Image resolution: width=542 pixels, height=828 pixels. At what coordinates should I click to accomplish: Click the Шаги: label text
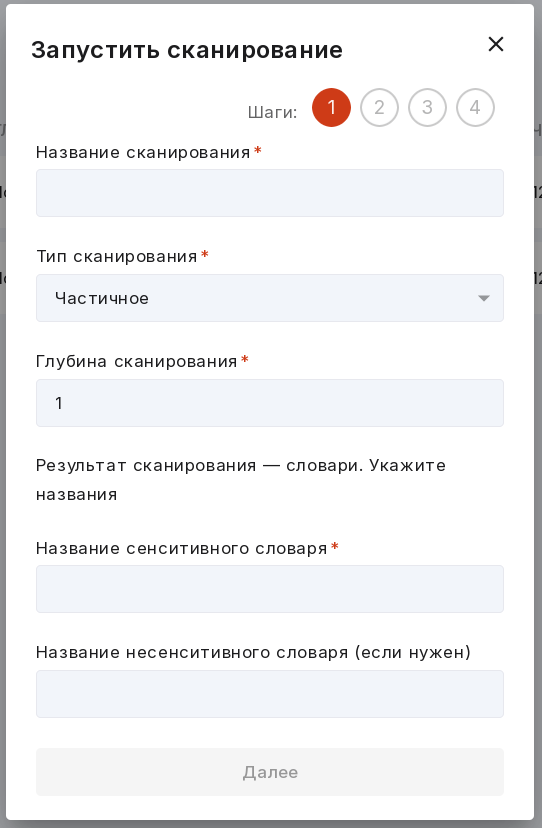tap(273, 112)
